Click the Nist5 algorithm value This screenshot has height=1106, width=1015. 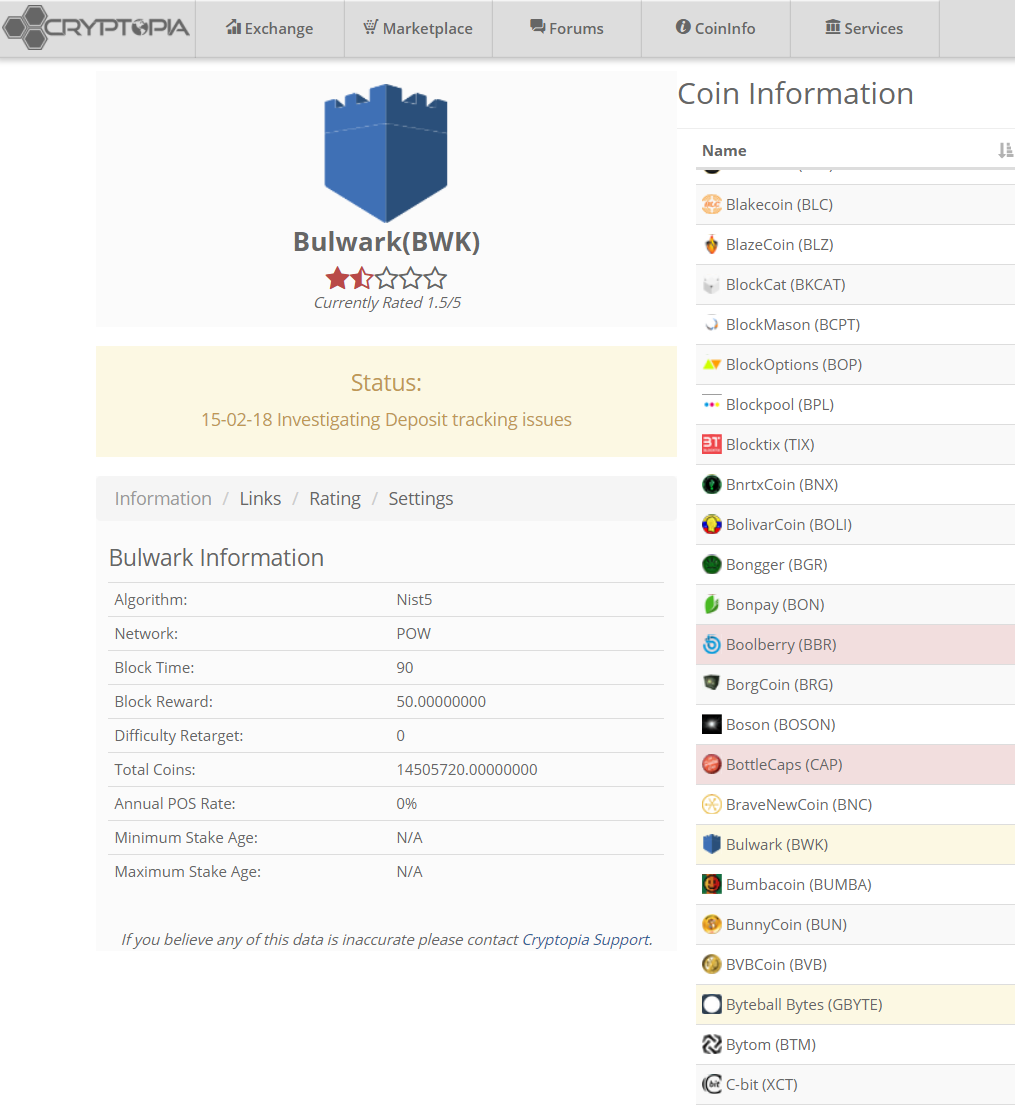pyautogui.click(x=414, y=600)
